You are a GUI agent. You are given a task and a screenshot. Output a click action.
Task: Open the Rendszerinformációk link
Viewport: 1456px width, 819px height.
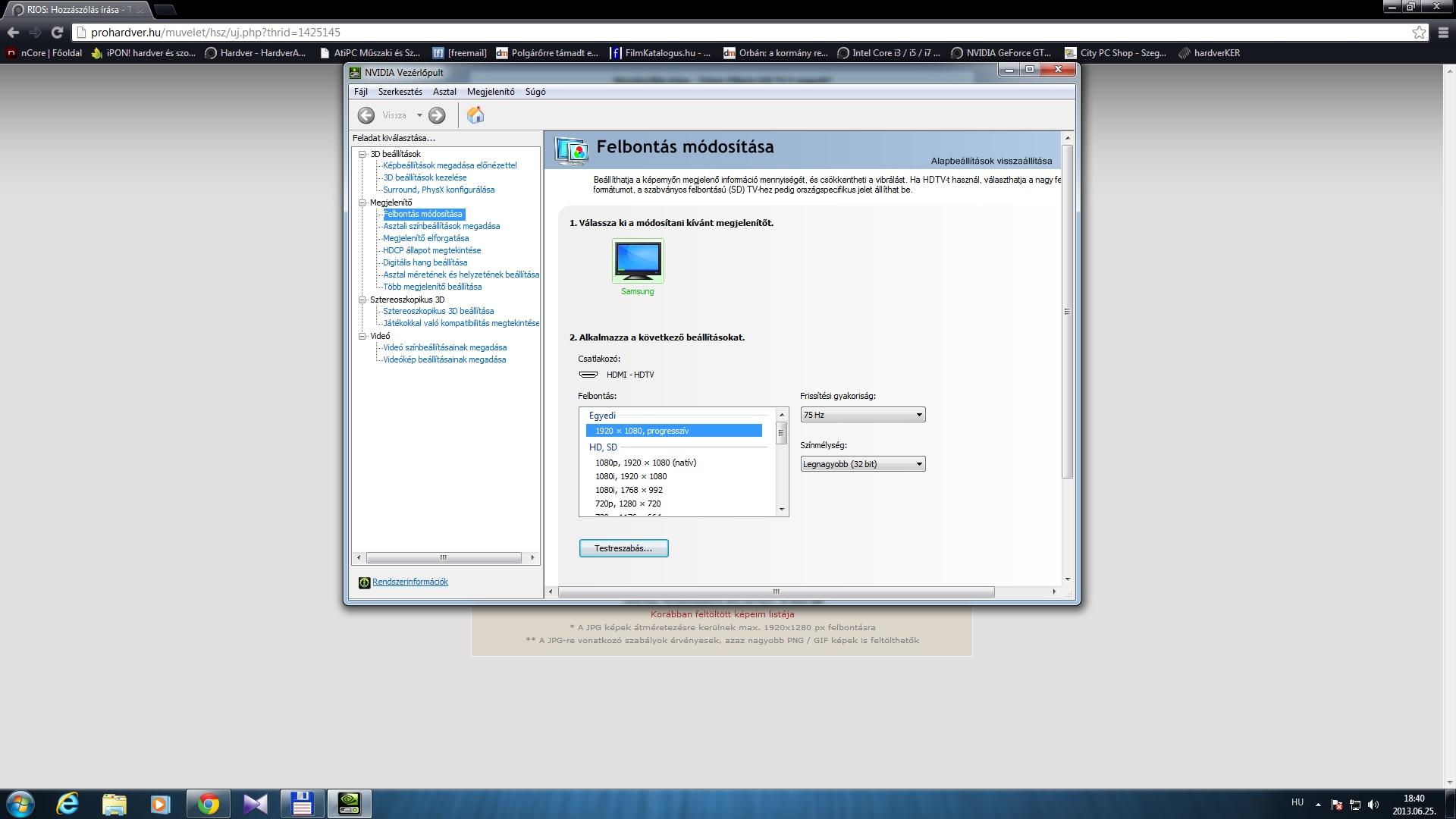coord(409,582)
